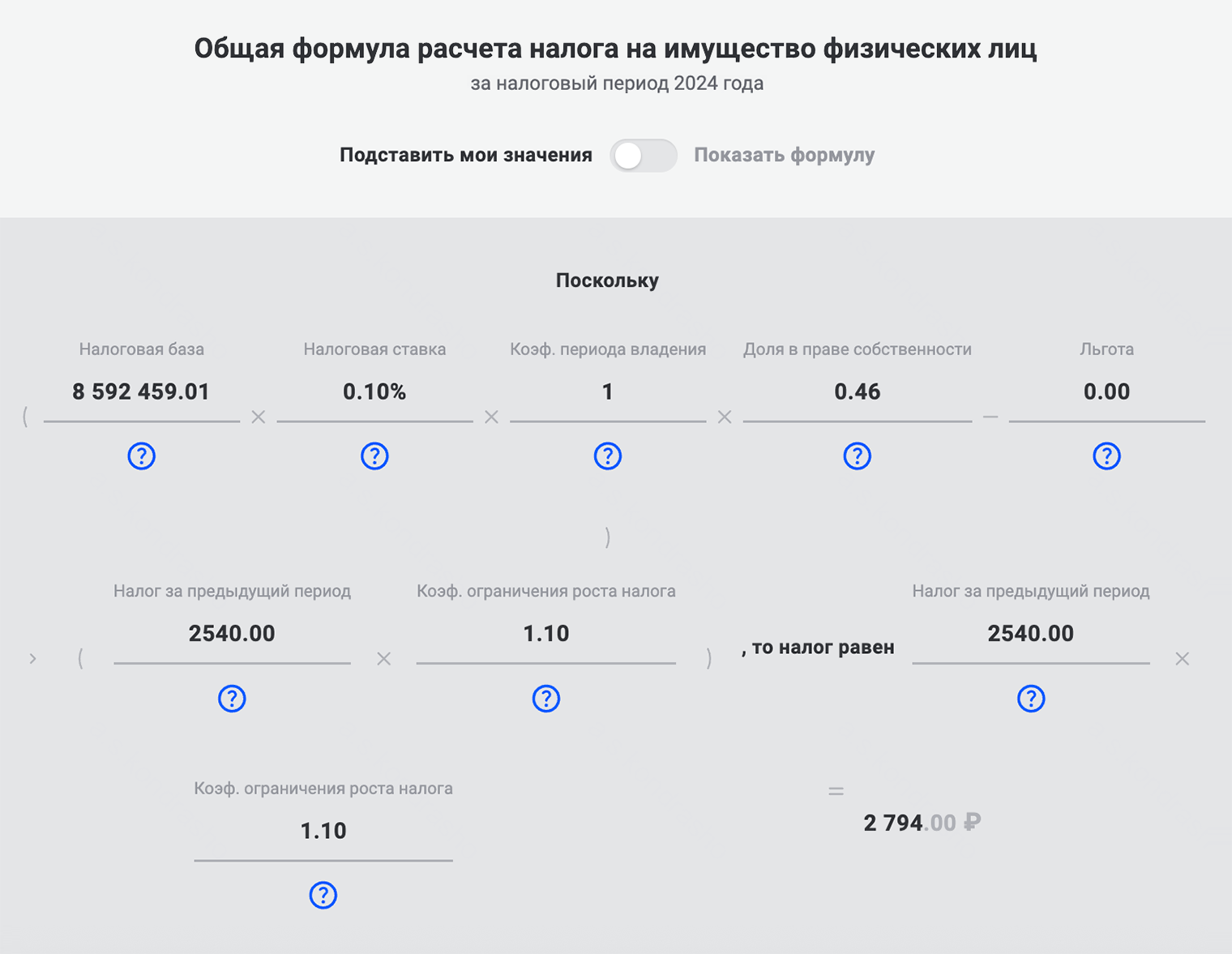Image resolution: width=1232 pixels, height=954 pixels.
Task: Open help for Налоговая ставка field
Action: [x=374, y=456]
